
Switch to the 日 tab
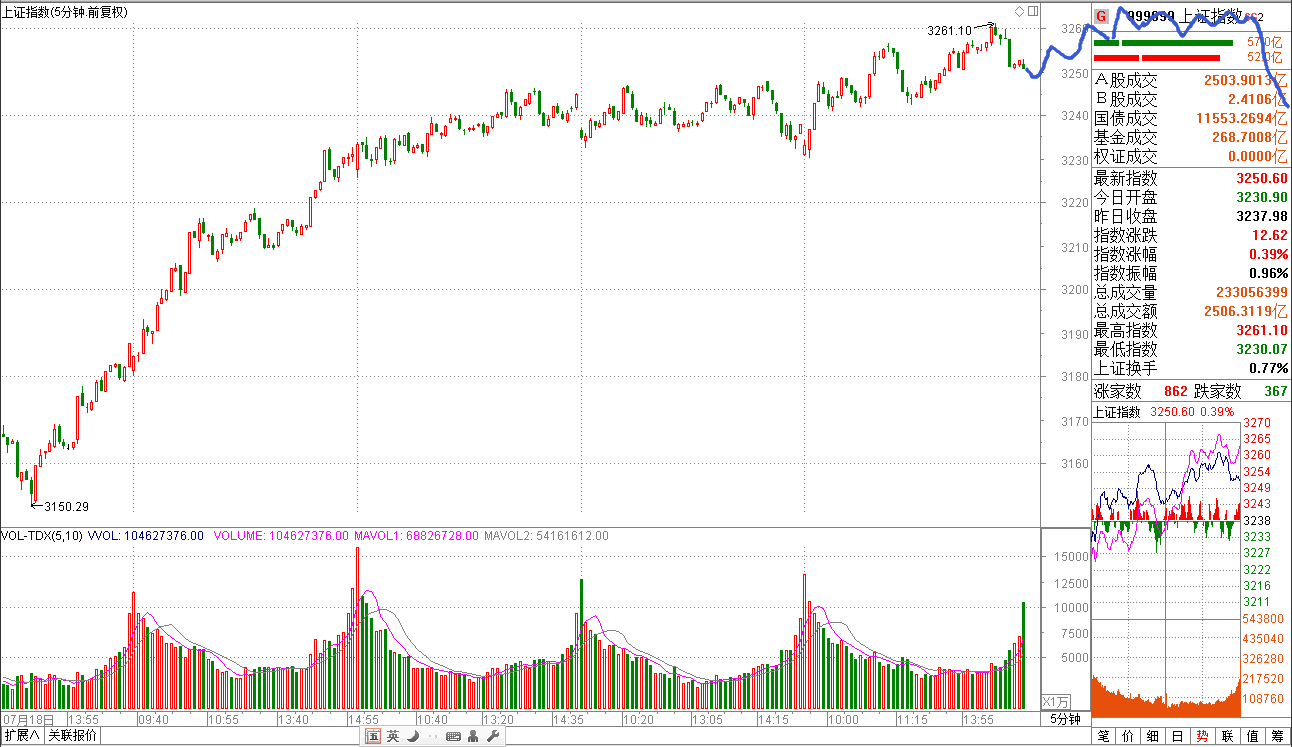coord(1178,737)
